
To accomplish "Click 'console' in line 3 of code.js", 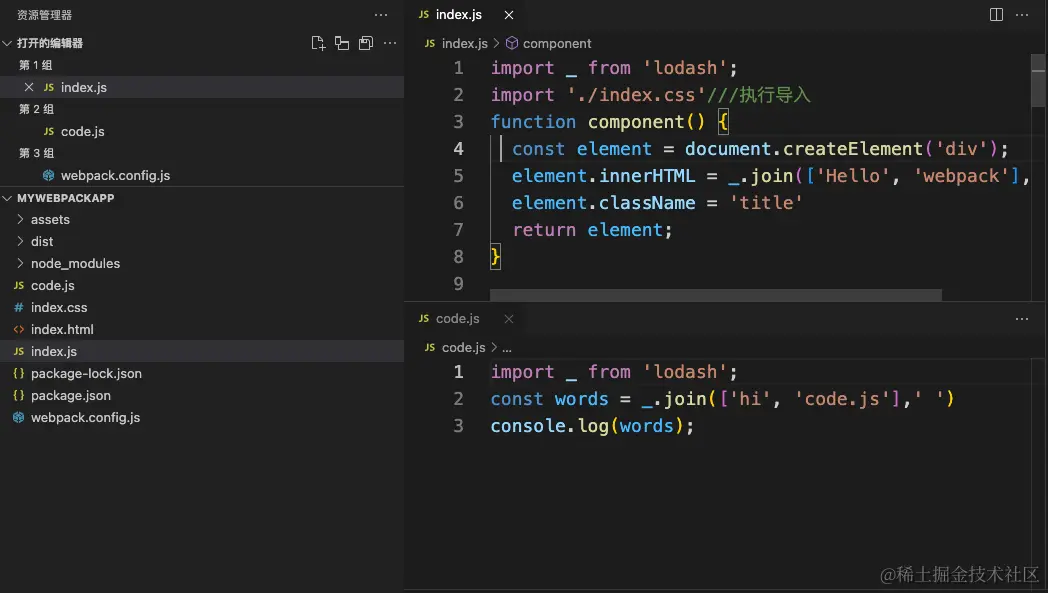I will click(528, 426).
